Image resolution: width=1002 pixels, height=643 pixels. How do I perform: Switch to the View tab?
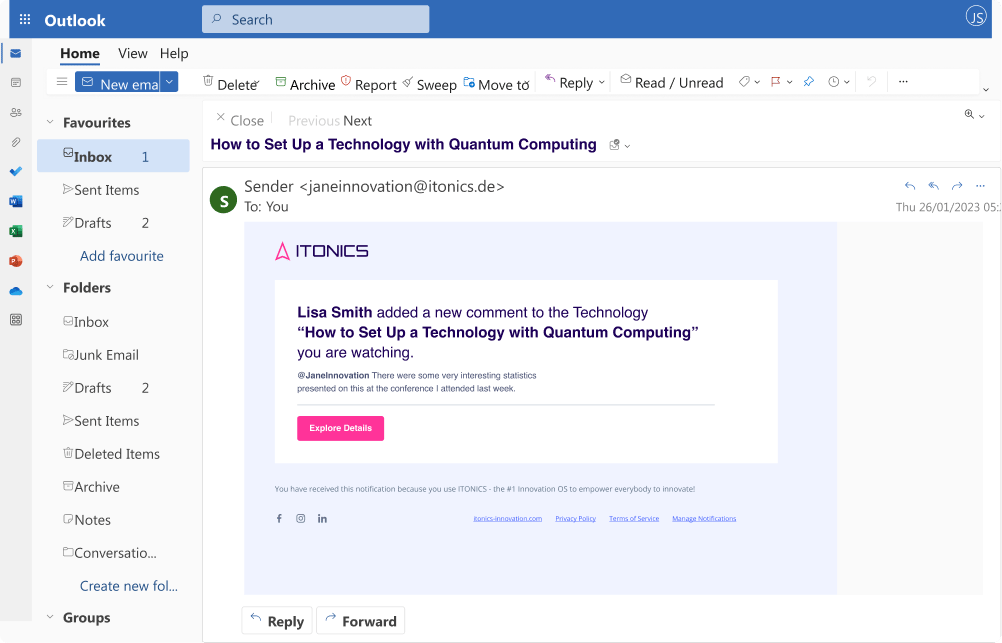133,53
